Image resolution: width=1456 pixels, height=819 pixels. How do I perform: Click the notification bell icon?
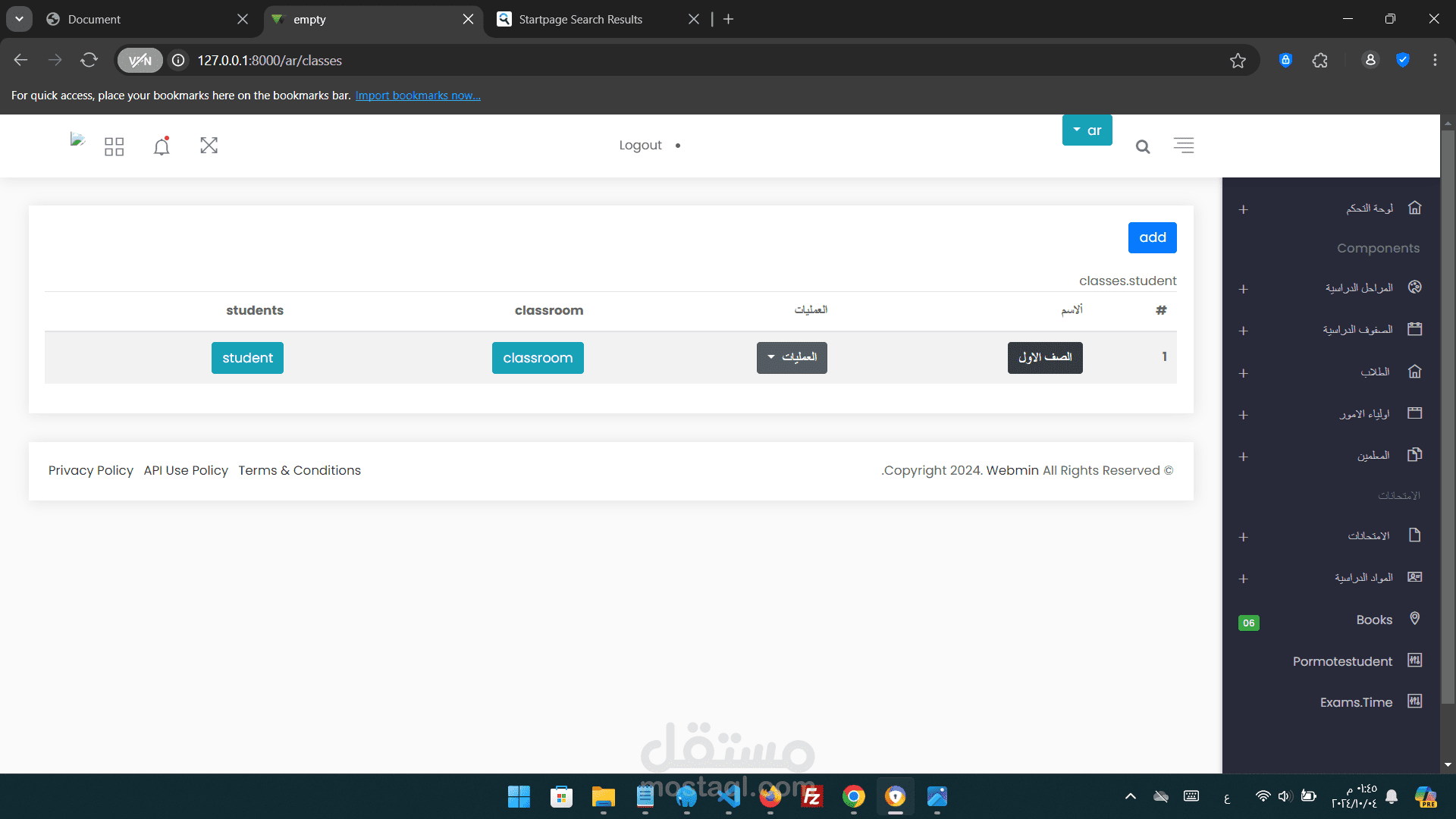point(162,146)
